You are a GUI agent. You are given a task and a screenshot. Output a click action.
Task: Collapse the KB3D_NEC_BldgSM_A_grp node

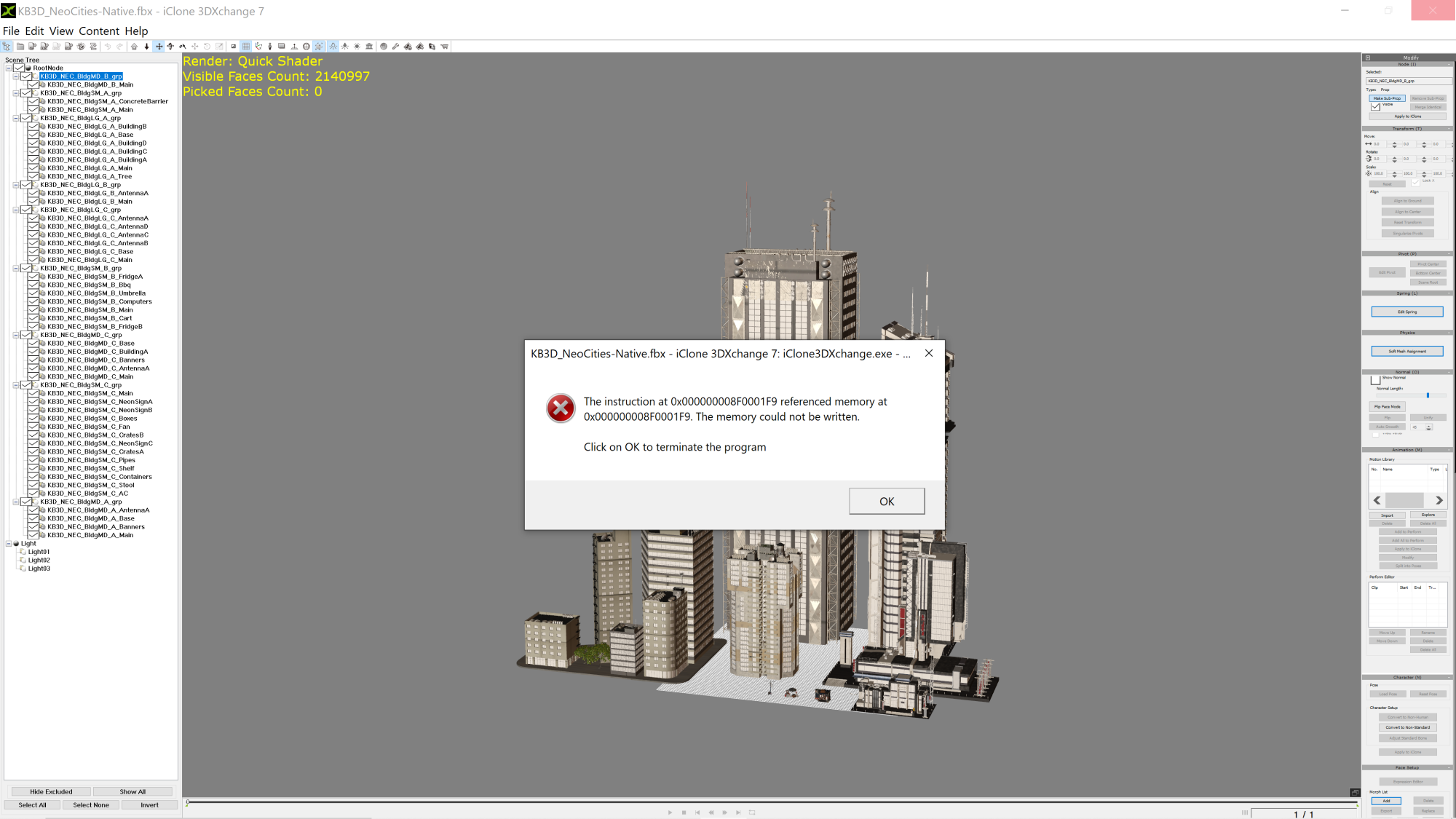click(16, 93)
